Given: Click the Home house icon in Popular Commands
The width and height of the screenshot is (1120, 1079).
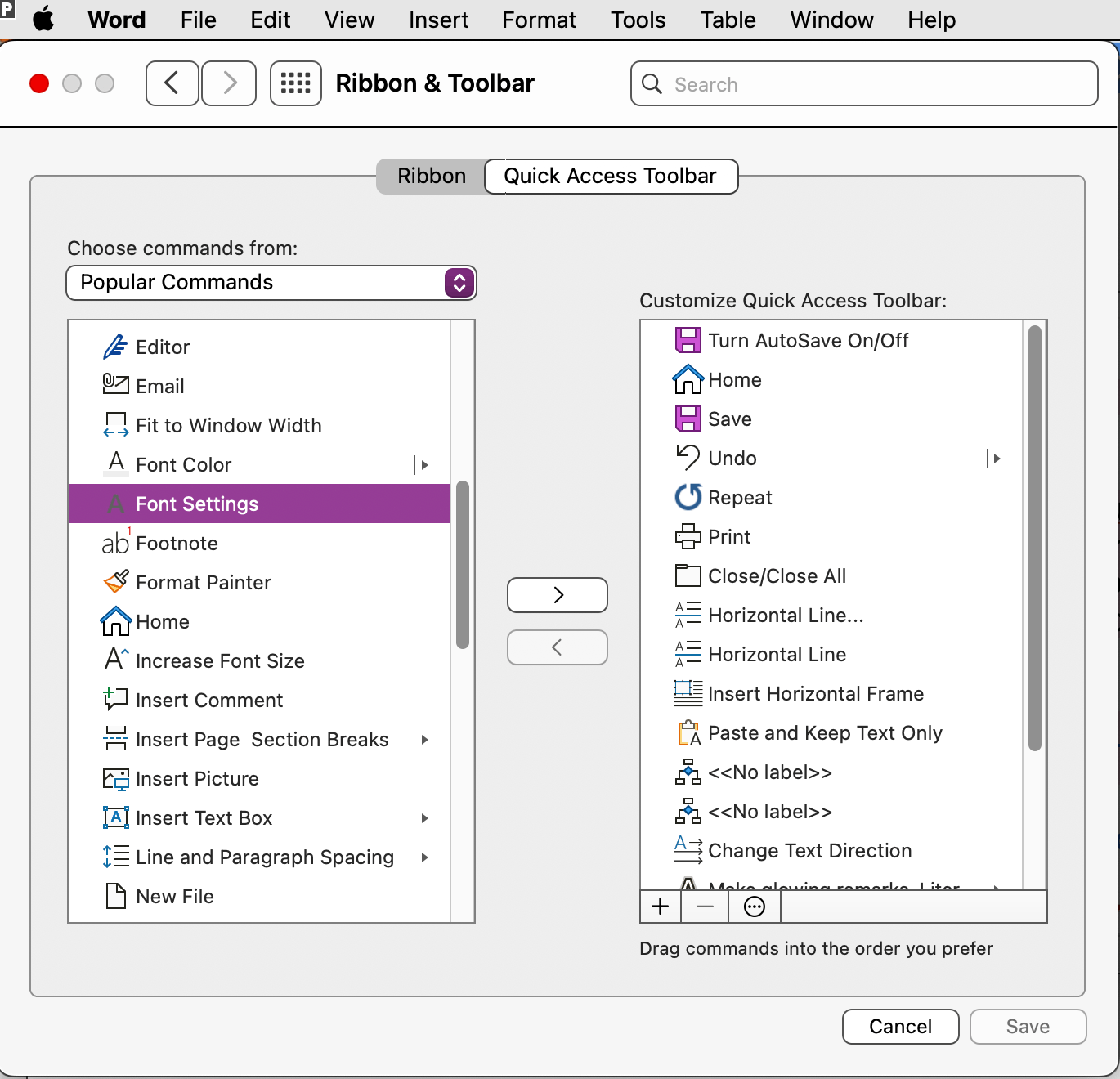Looking at the screenshot, I should tap(116, 620).
